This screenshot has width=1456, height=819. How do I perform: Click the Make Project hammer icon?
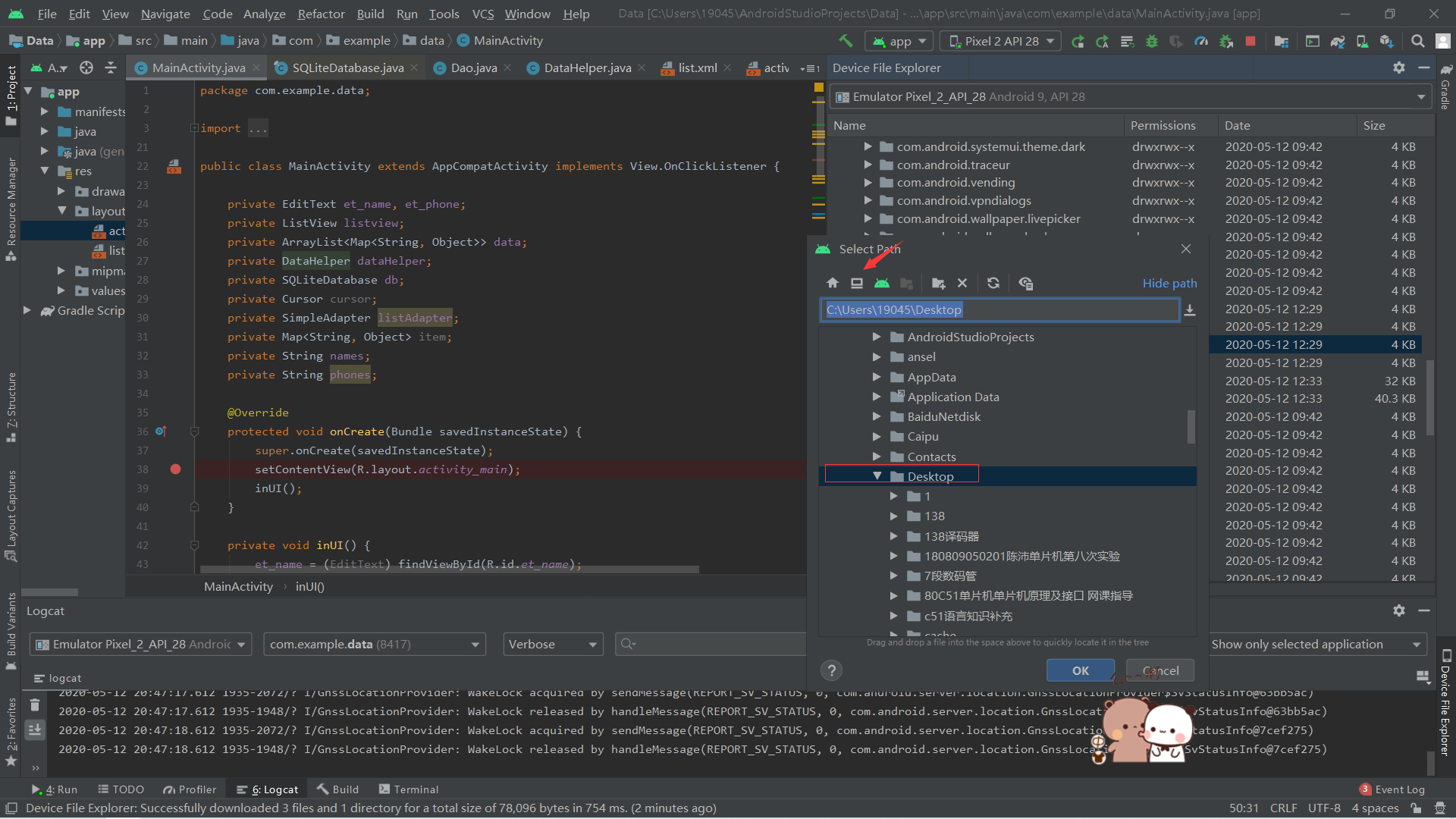click(846, 41)
